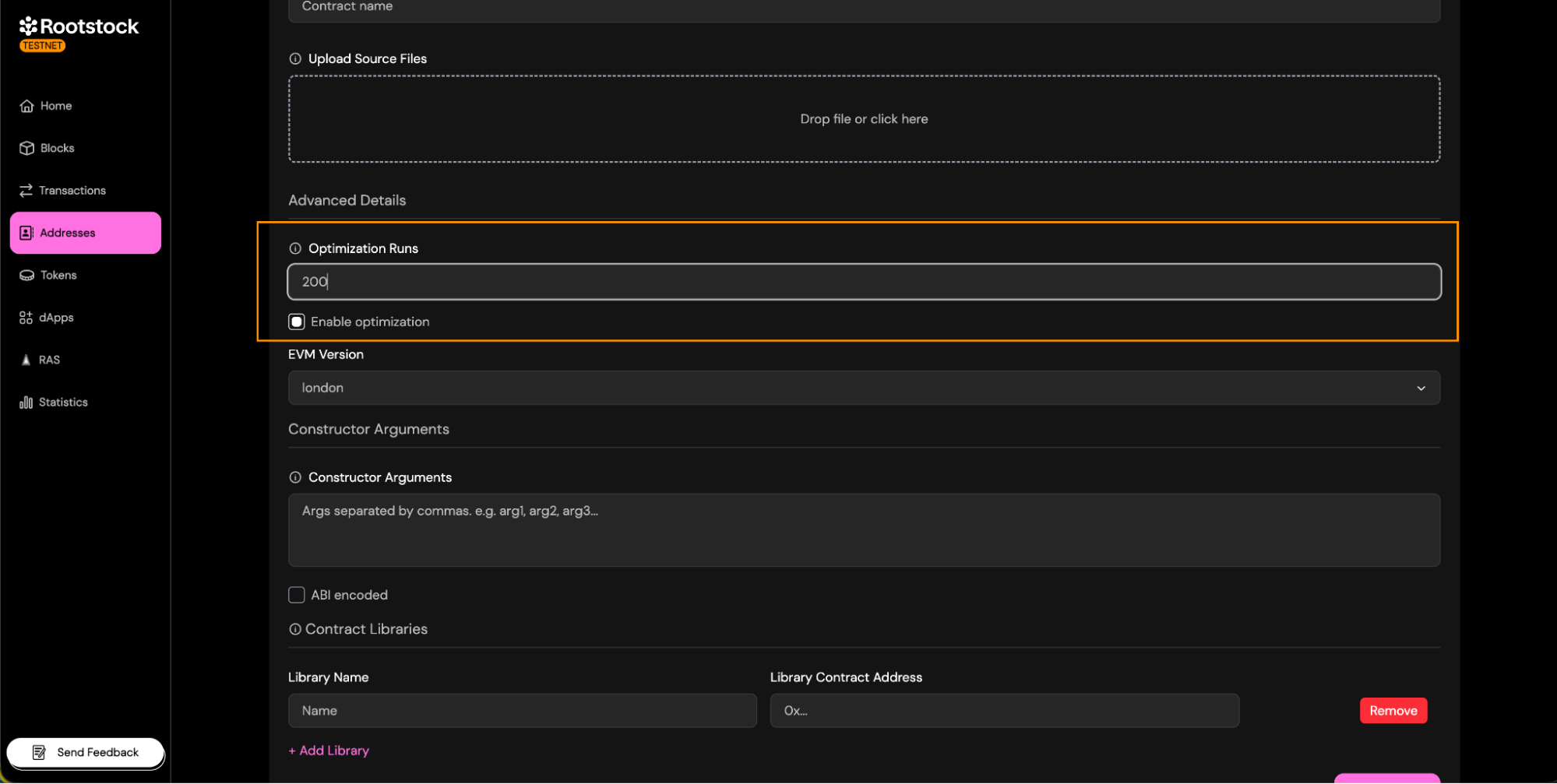
Task: Click the info icon beside Optimization Runs
Action: click(x=295, y=248)
